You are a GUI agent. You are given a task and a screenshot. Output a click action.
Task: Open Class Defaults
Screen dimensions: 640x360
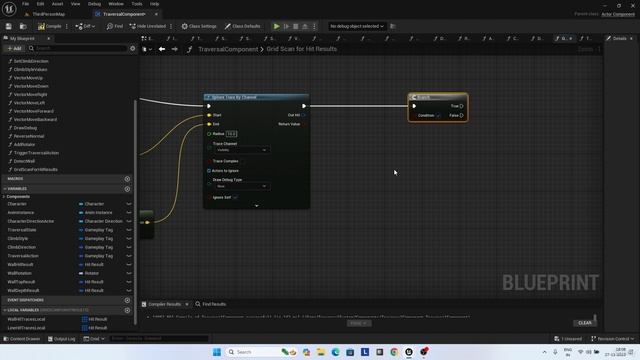click(242, 26)
